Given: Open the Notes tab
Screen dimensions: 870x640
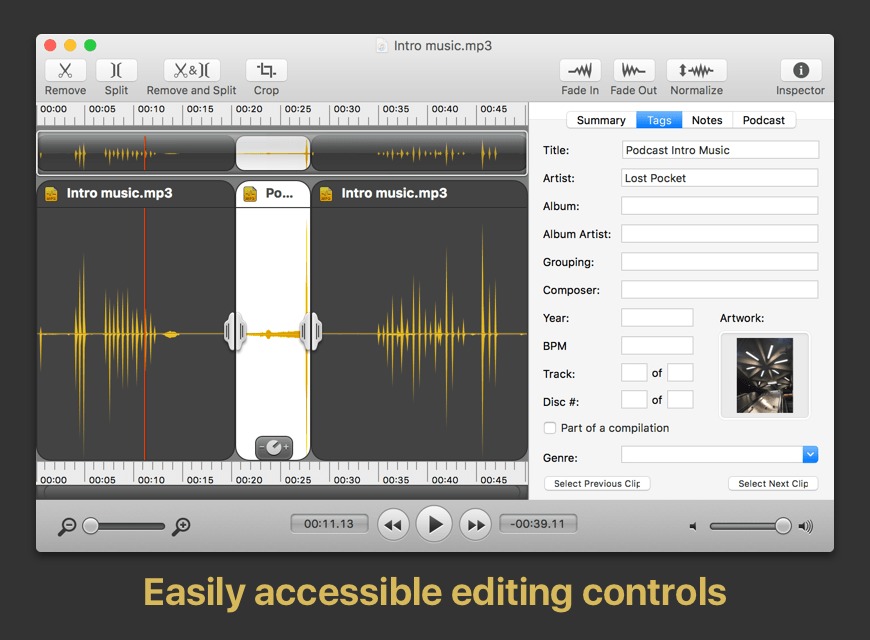Looking at the screenshot, I should pos(707,120).
